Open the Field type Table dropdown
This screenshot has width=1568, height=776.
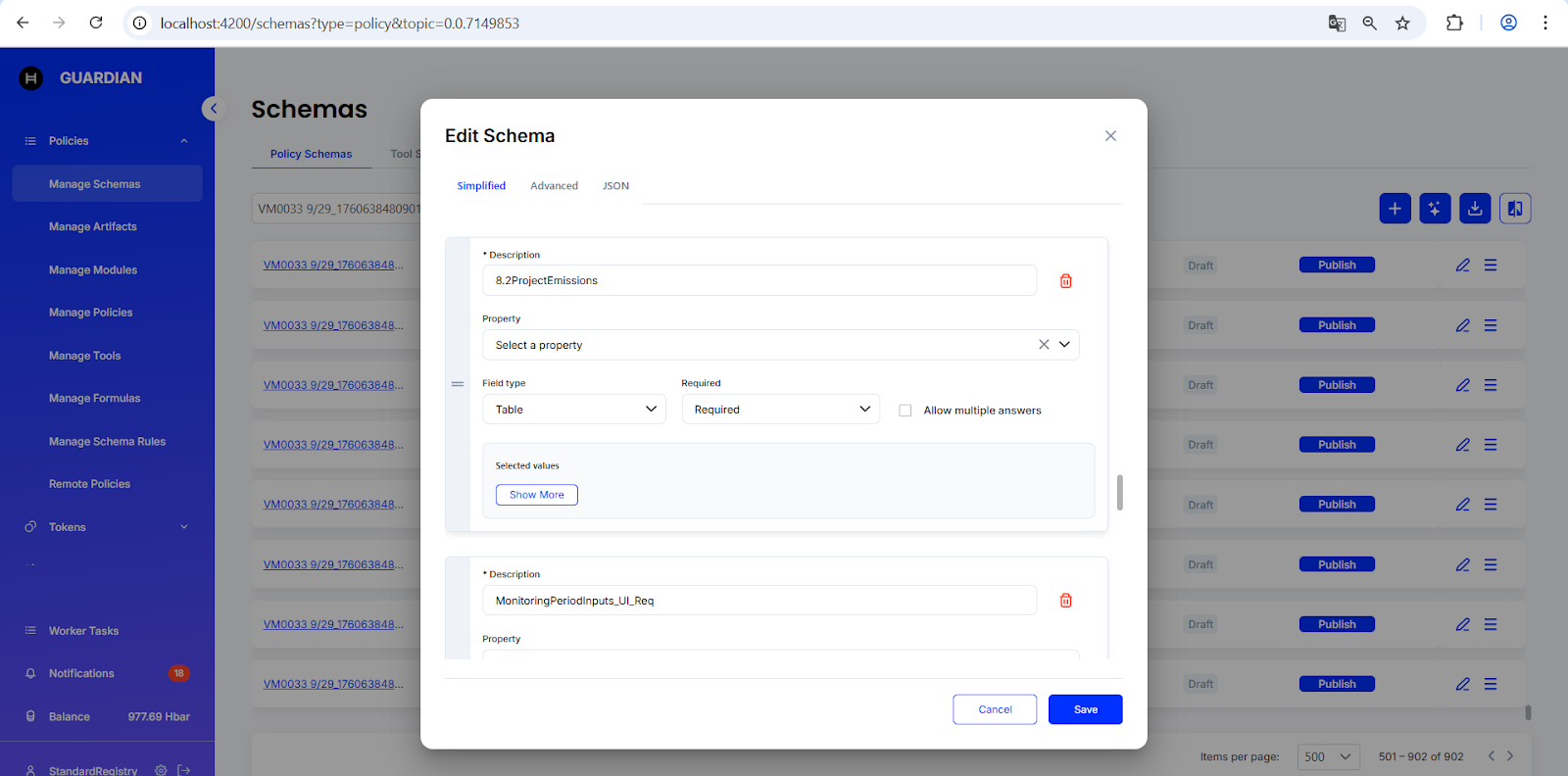pyautogui.click(x=574, y=410)
